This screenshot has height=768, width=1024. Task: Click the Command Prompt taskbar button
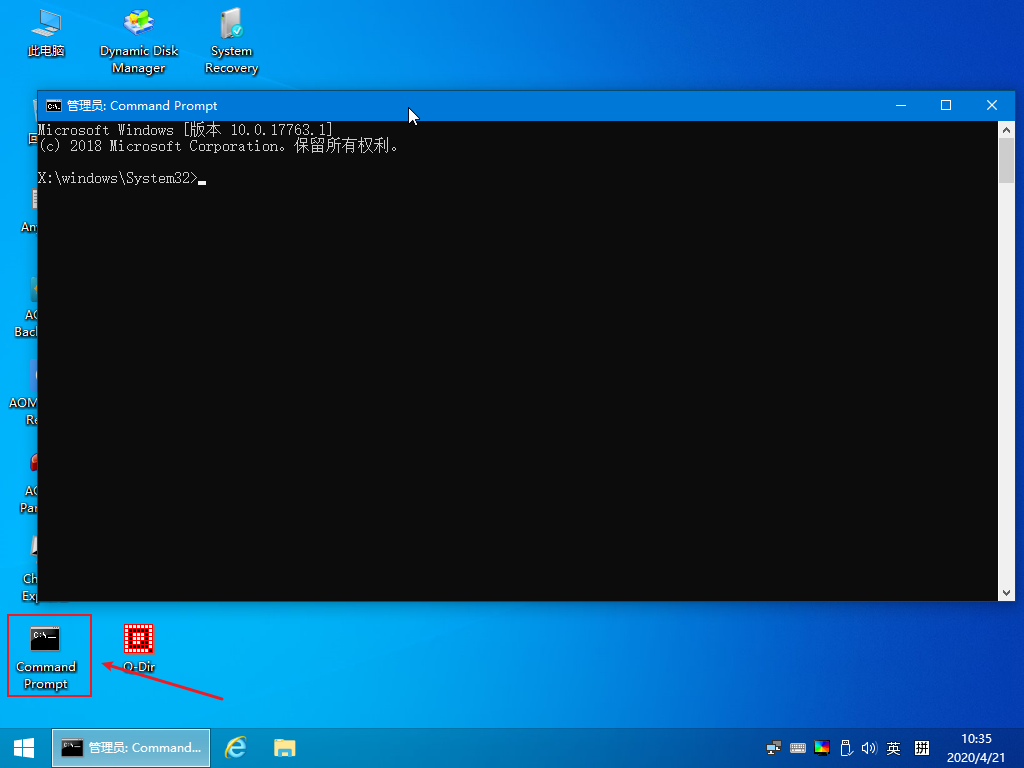point(131,747)
